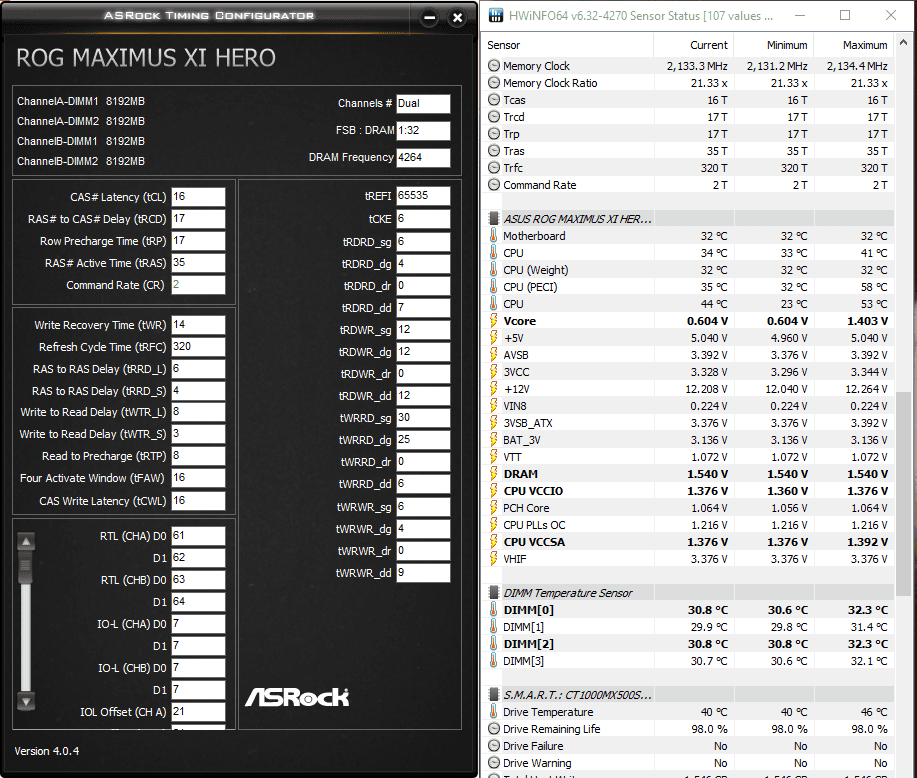Image resolution: width=917 pixels, height=778 pixels.
Task: Click the Four Activate Window (tFAW) field
Action: coord(198,478)
